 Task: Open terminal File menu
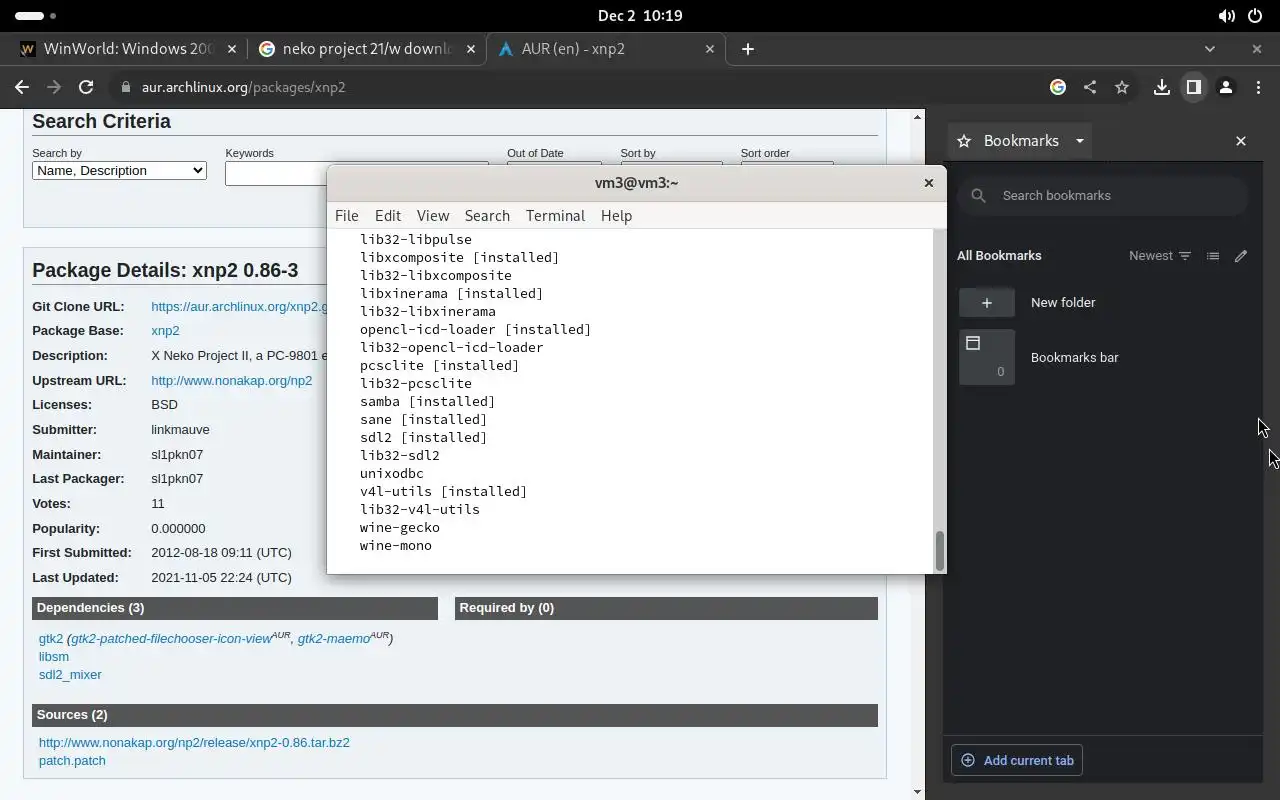(347, 216)
